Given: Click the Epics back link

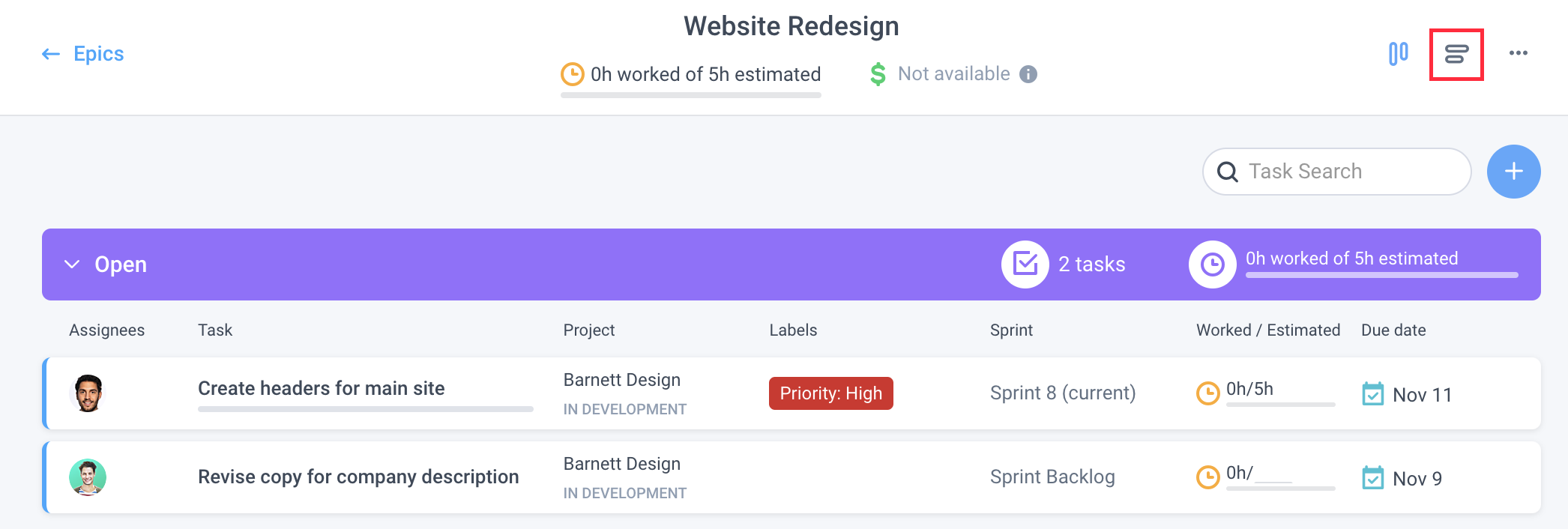Looking at the screenshot, I should 98,54.
